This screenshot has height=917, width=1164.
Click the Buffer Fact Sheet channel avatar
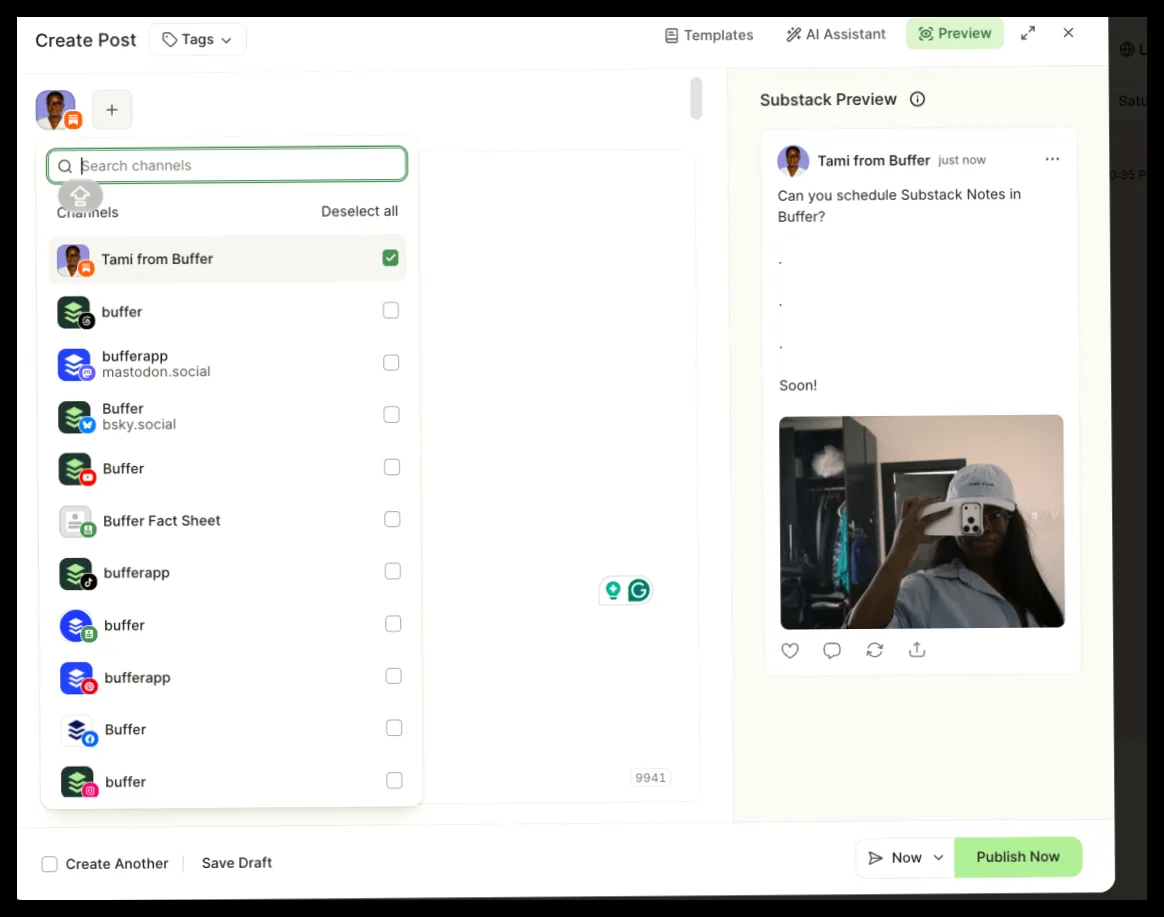[x=76, y=521]
